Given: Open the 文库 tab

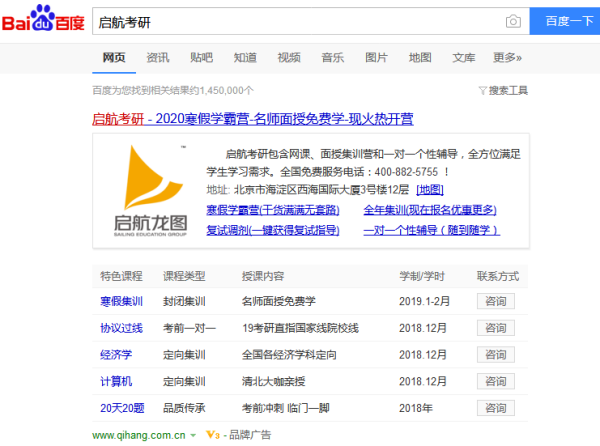Looking at the screenshot, I should coord(463,58).
